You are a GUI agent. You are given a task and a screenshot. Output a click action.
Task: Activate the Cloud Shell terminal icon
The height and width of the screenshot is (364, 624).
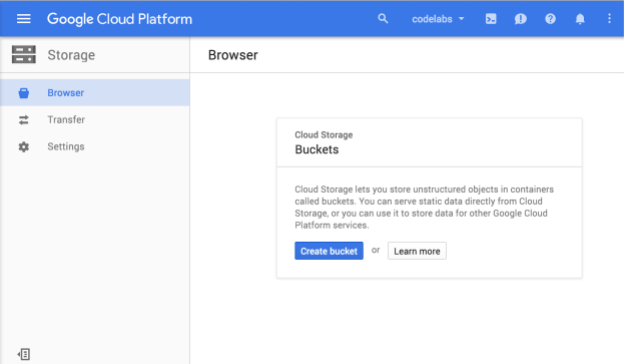click(491, 19)
